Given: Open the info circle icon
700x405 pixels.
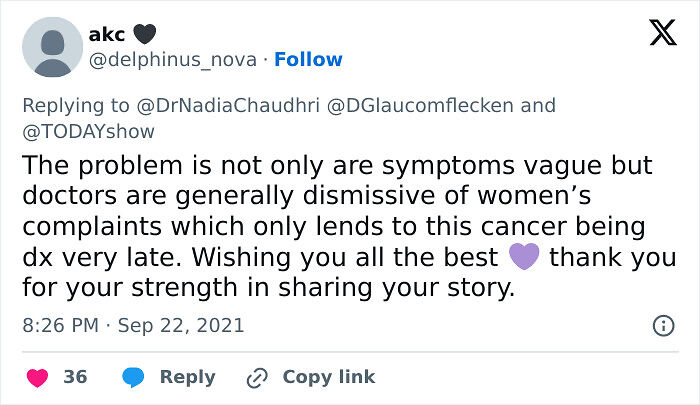Looking at the screenshot, I should point(662,325).
